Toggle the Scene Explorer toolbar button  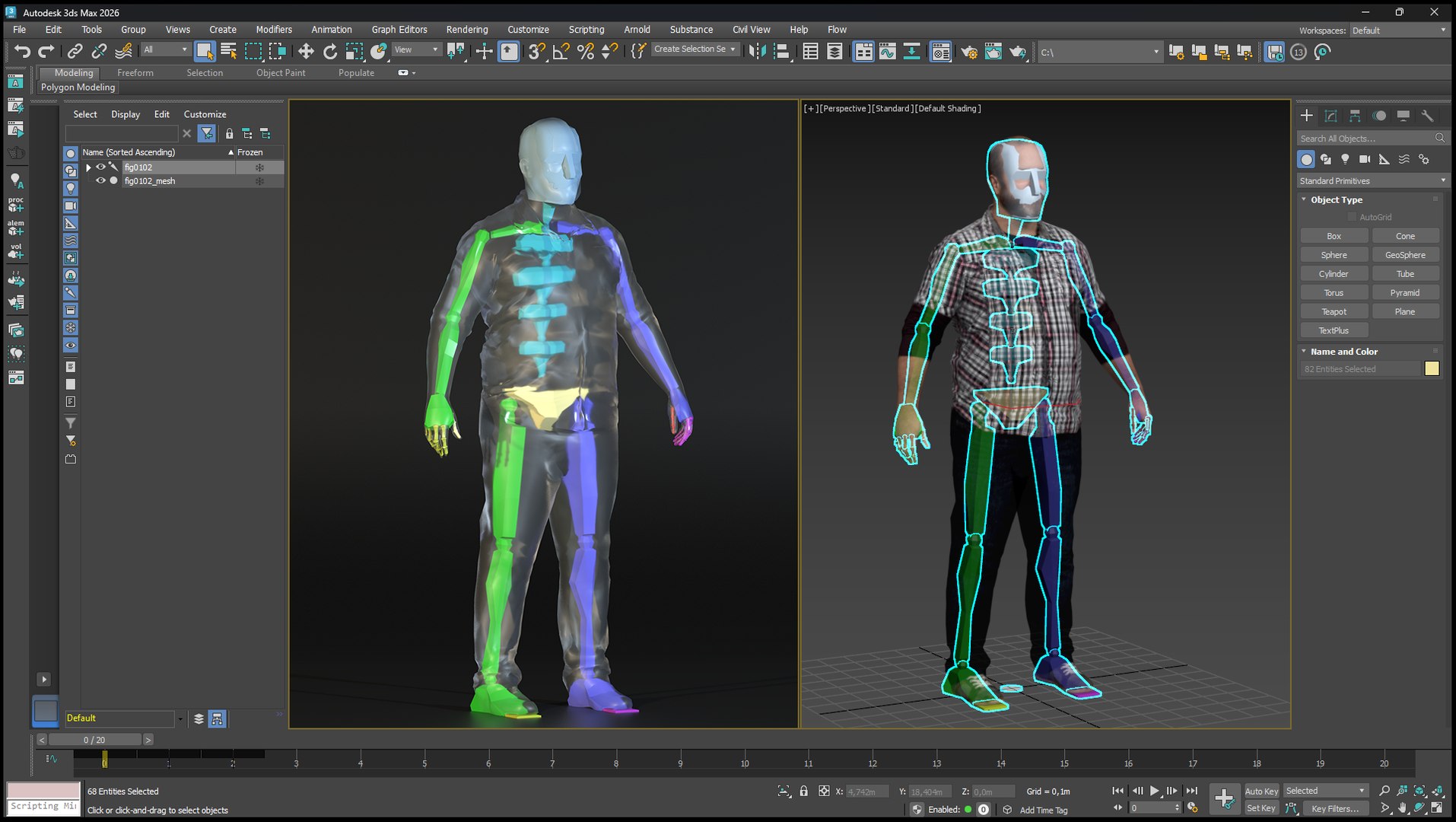tap(811, 52)
